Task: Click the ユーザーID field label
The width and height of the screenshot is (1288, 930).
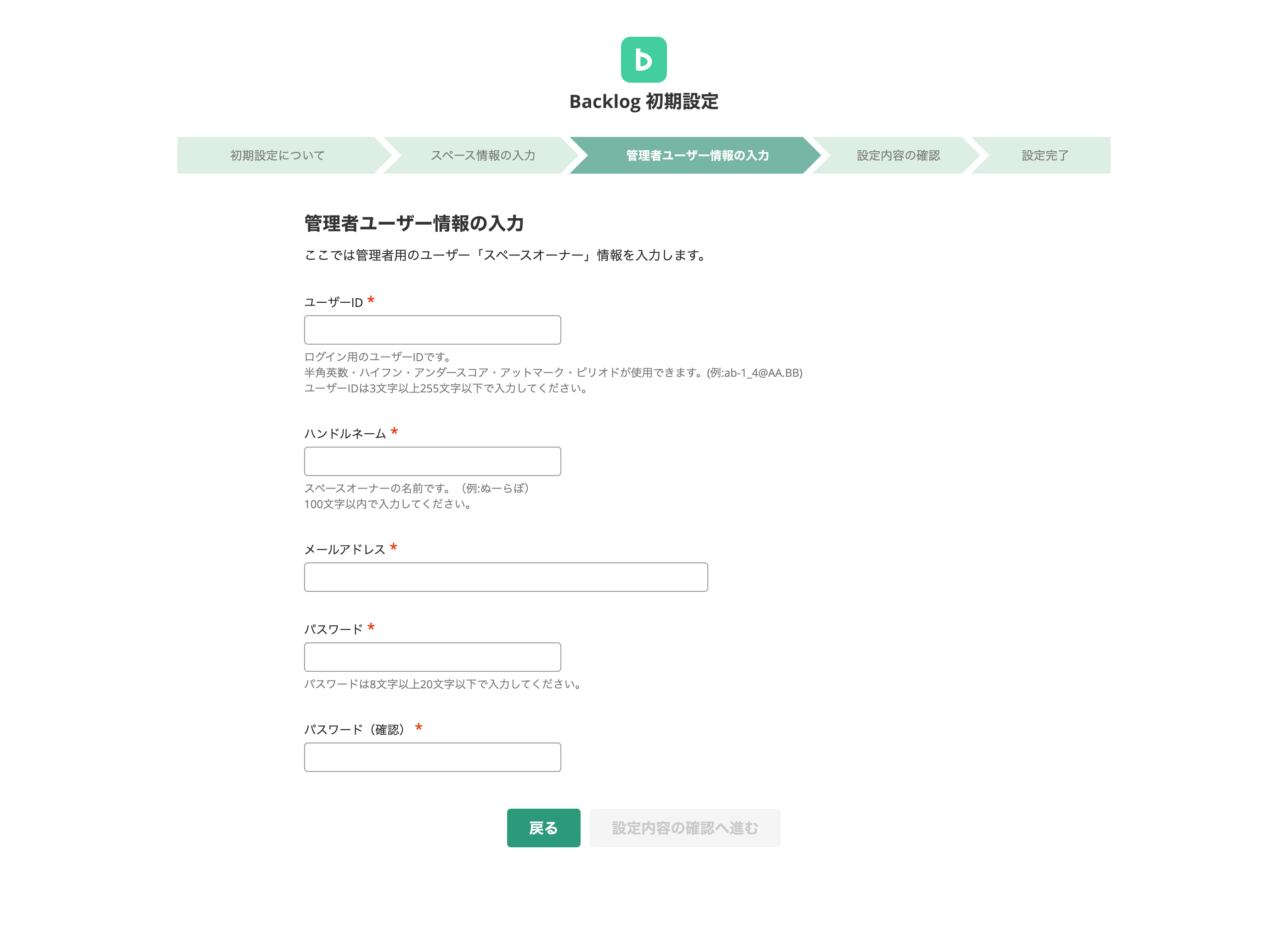Action: click(333, 302)
